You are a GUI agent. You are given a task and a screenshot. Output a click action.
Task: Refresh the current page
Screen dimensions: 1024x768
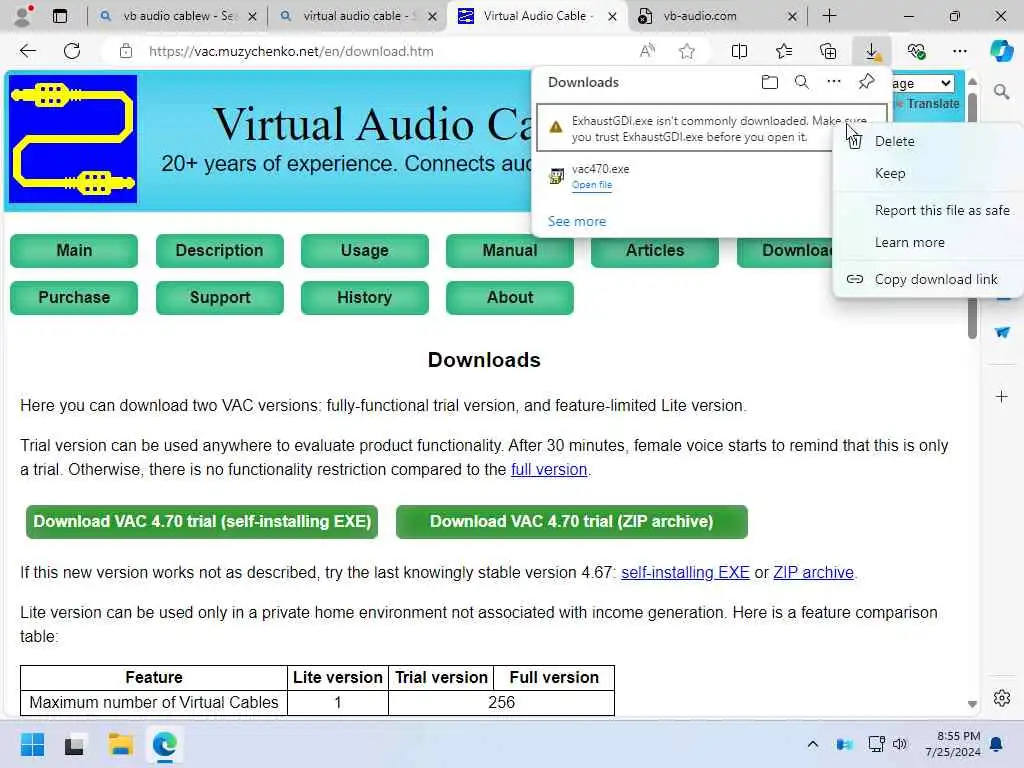coord(72,51)
